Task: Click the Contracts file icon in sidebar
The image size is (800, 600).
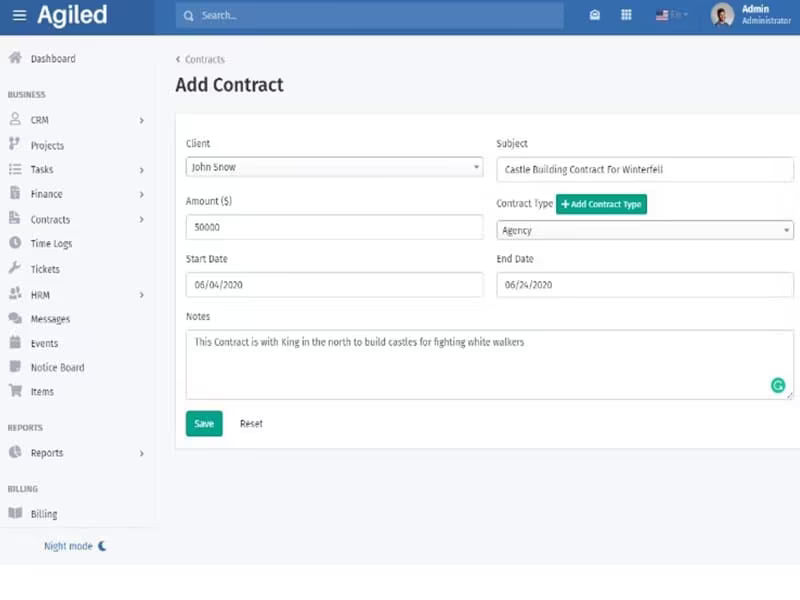Action: [14, 218]
